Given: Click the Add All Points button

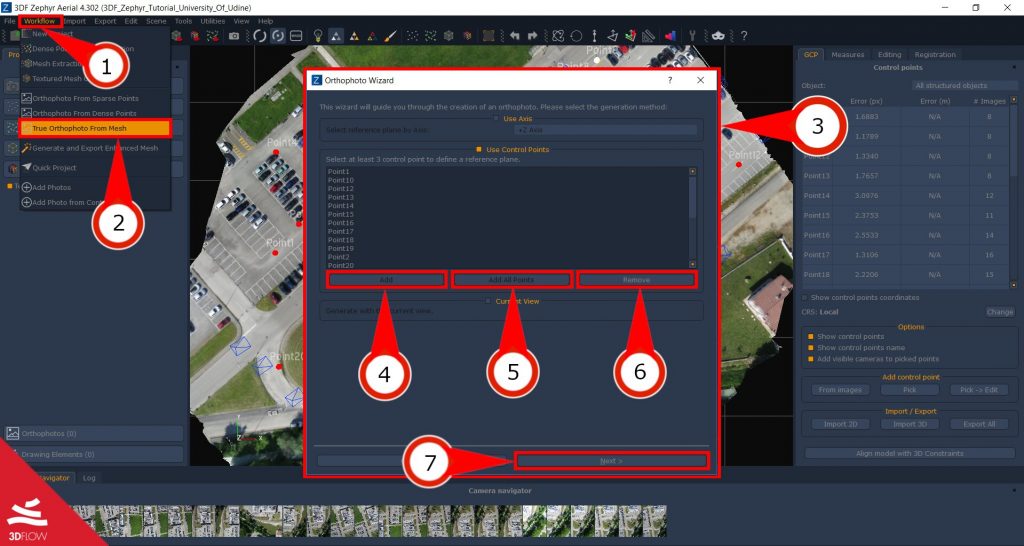Looking at the screenshot, I should pyautogui.click(x=511, y=280).
